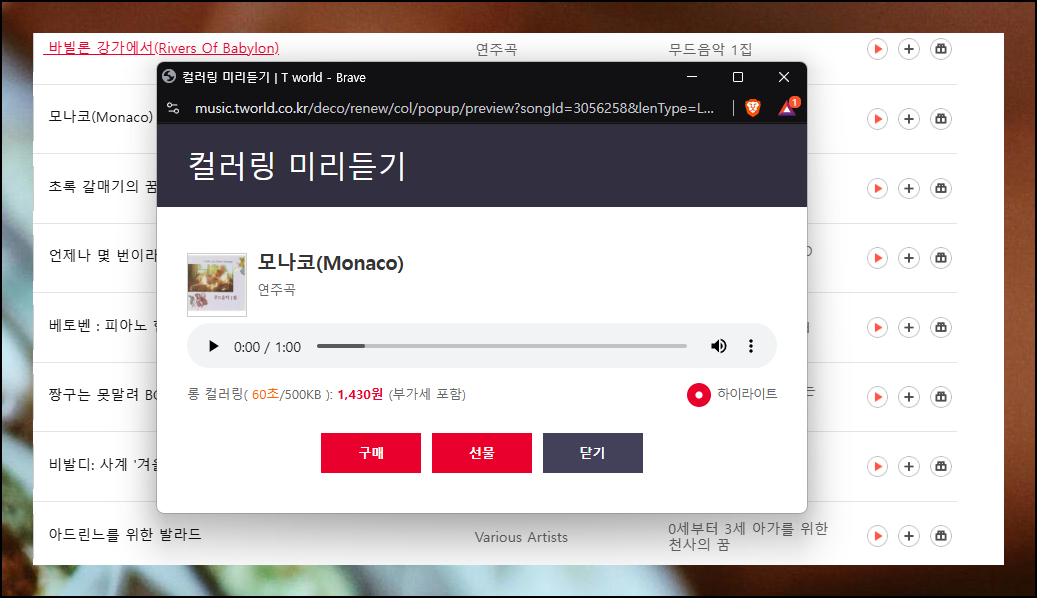Click gift icon in 베토벤 : 피아노 row

click(x=940, y=327)
